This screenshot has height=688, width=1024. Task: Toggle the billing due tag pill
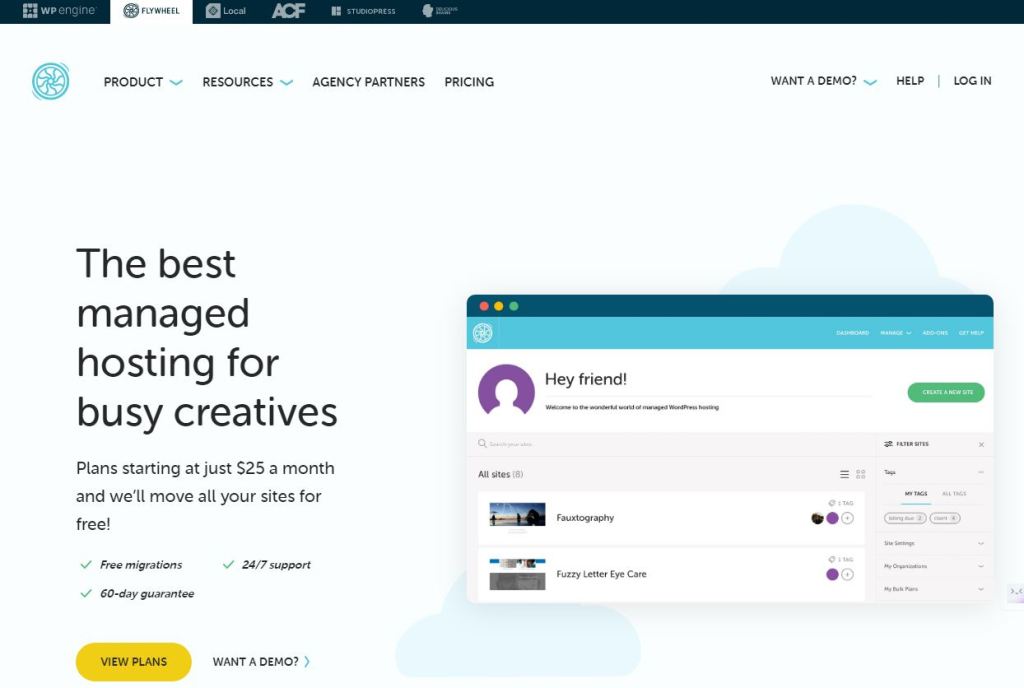[905, 518]
